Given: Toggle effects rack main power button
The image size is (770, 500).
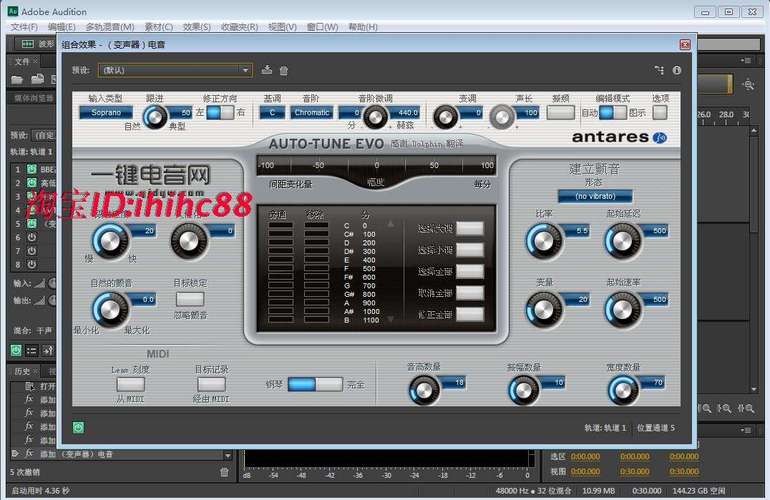Looking at the screenshot, I should (16, 350).
